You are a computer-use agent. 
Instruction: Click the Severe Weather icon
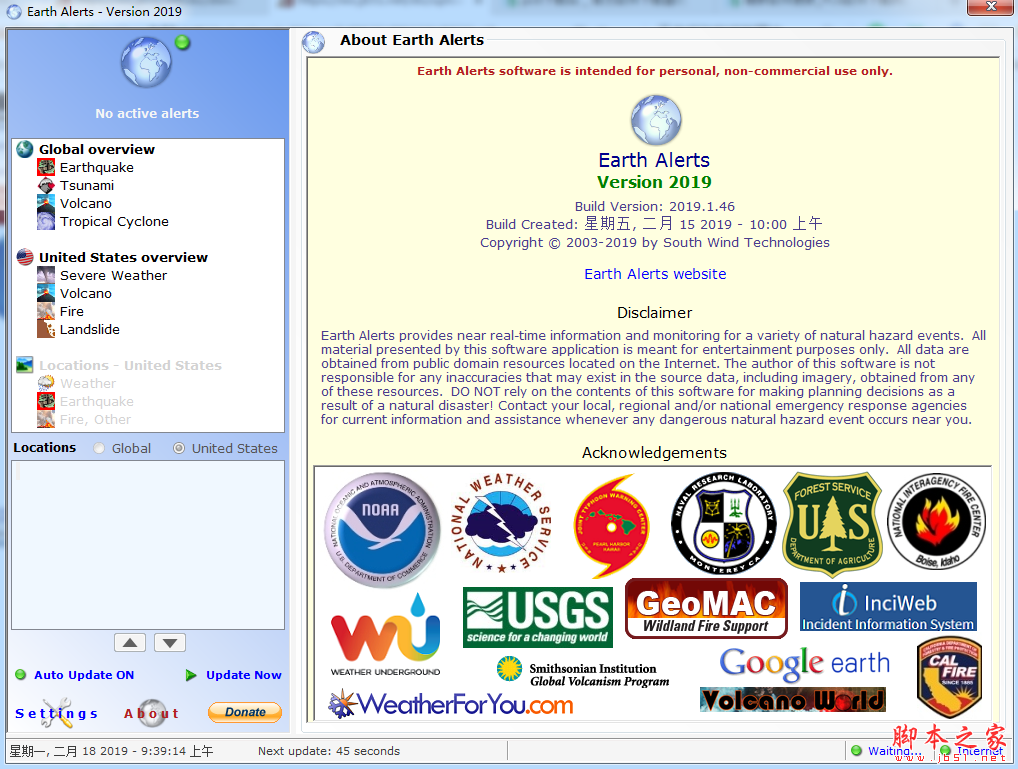46,275
